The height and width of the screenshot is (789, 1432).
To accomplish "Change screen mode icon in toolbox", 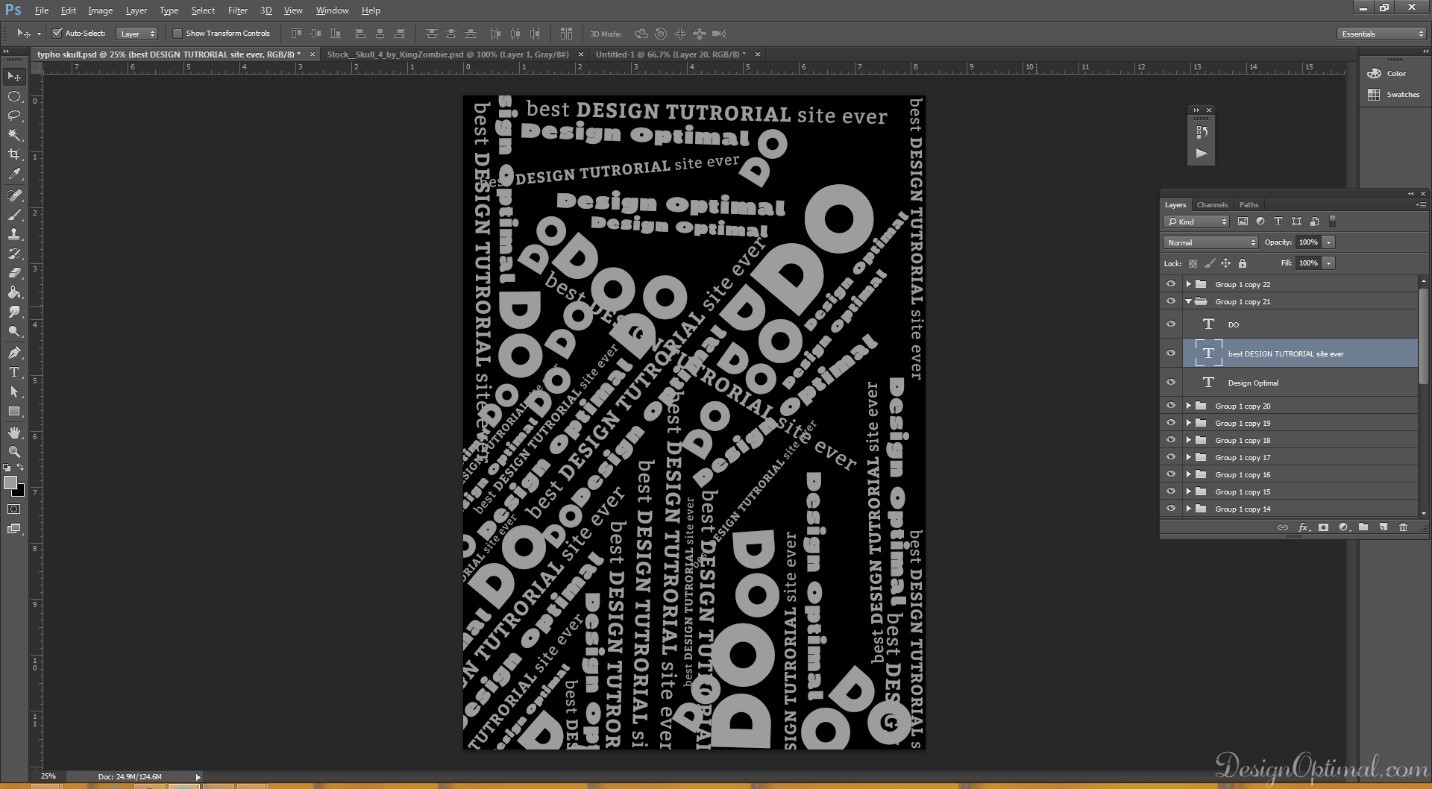I will pyautogui.click(x=14, y=529).
